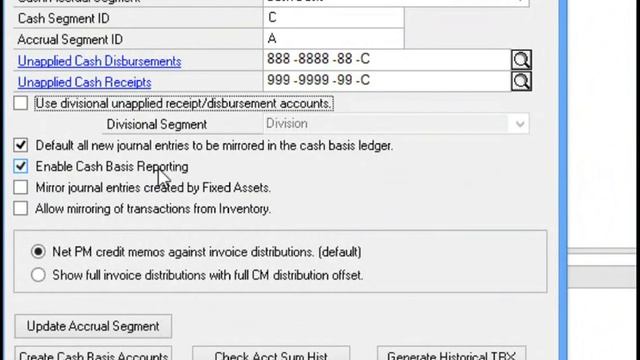
Task: Uncheck default mirroring of new journal entries
Action: pyautogui.click(x=20, y=145)
